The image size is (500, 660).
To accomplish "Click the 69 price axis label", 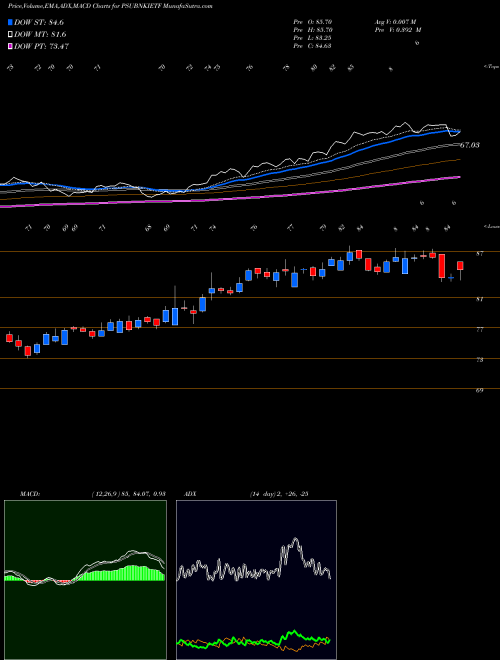I will pyautogui.click(x=480, y=391).
